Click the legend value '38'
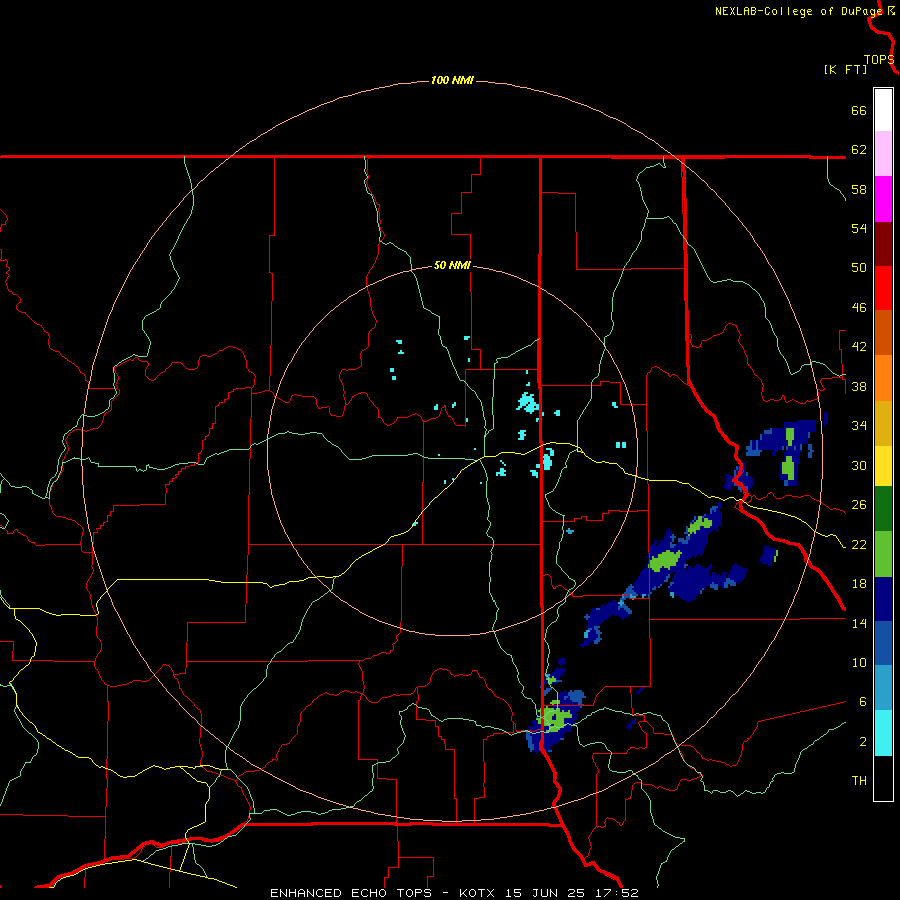This screenshot has width=900, height=900. coord(859,386)
